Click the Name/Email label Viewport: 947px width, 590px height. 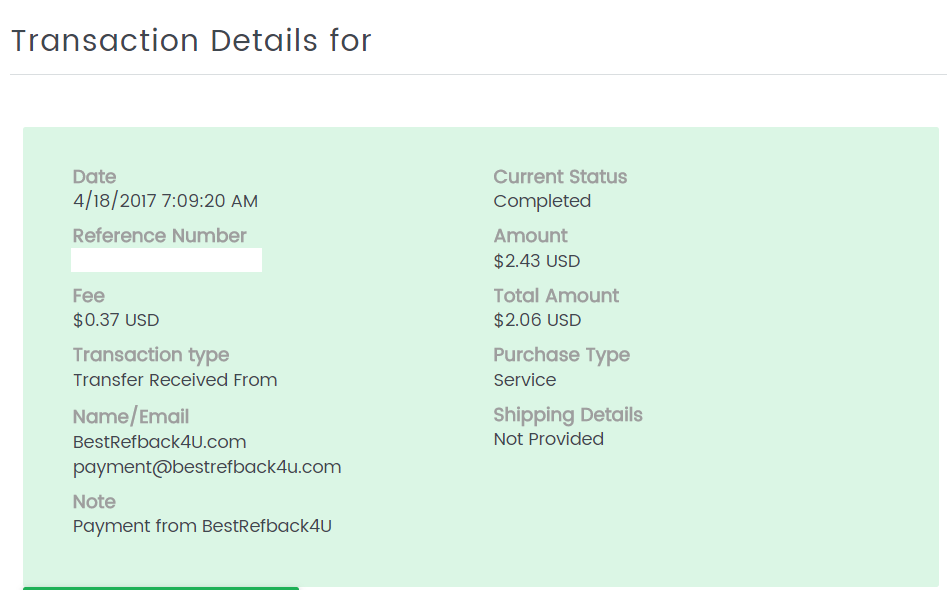click(x=131, y=417)
